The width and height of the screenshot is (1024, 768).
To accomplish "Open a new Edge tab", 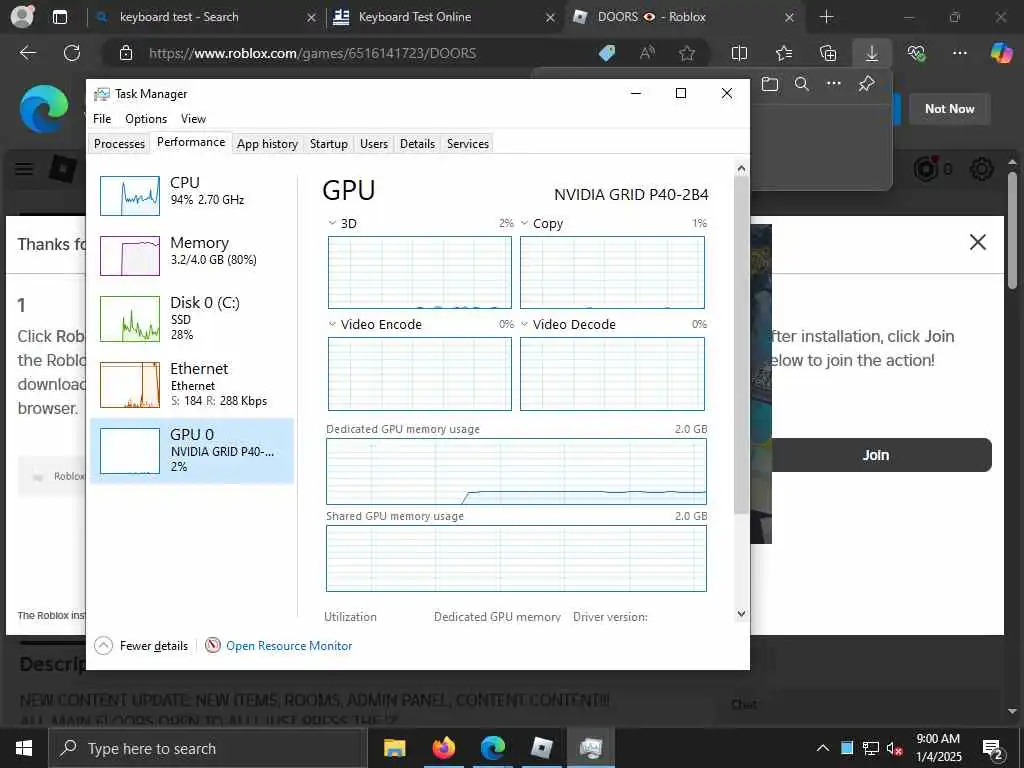I will [826, 17].
